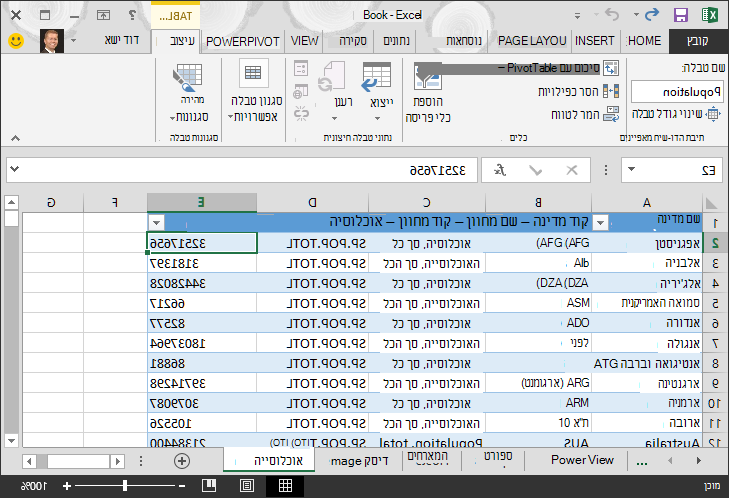Click the sheet-tab scroll arrow next to the ellipsis
Screen dimensions: 729x498
[x=670, y=460]
